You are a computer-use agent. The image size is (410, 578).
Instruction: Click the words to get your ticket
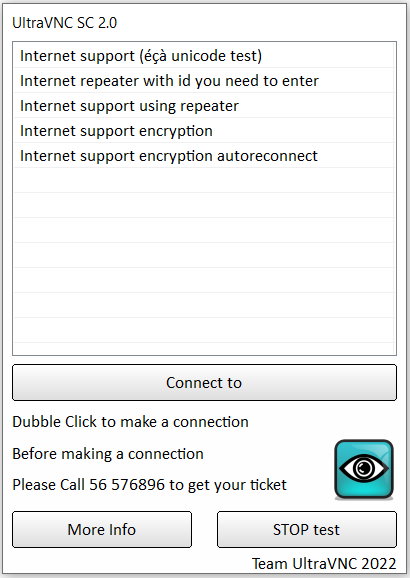point(228,485)
